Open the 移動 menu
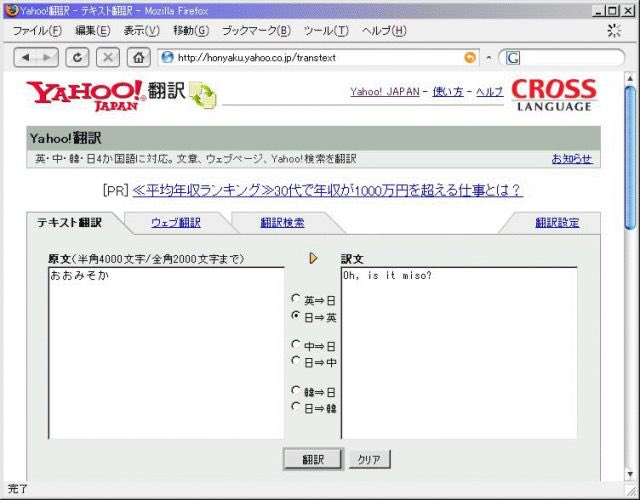 coord(191,31)
